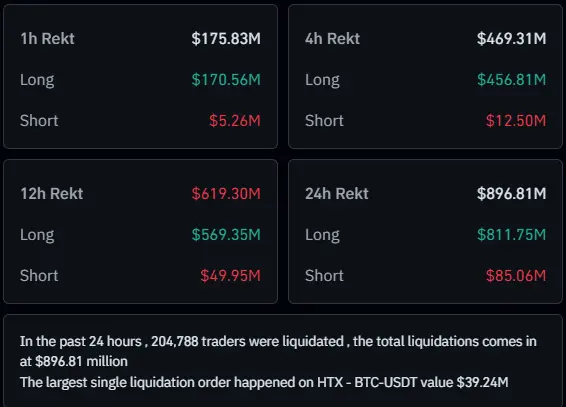
Task: Click the 1h Long value $170.56M
Action: (x=226, y=80)
